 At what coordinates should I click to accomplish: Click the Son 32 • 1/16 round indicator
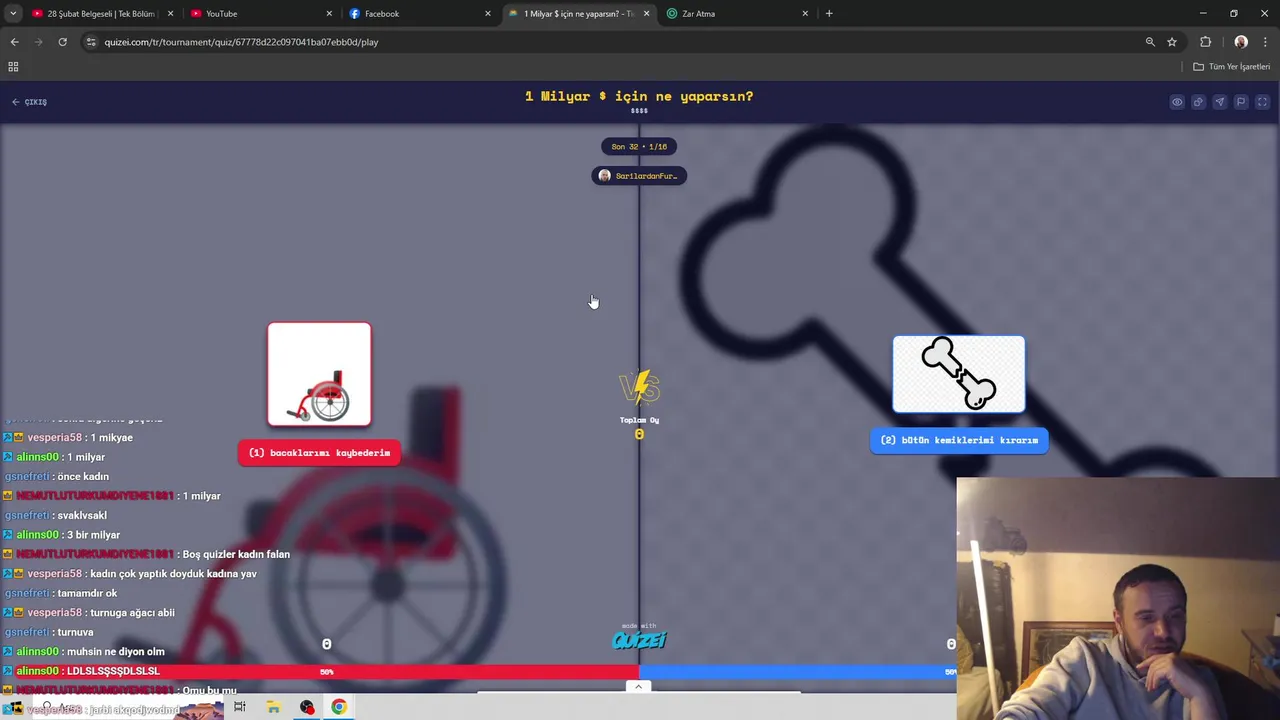(x=639, y=147)
